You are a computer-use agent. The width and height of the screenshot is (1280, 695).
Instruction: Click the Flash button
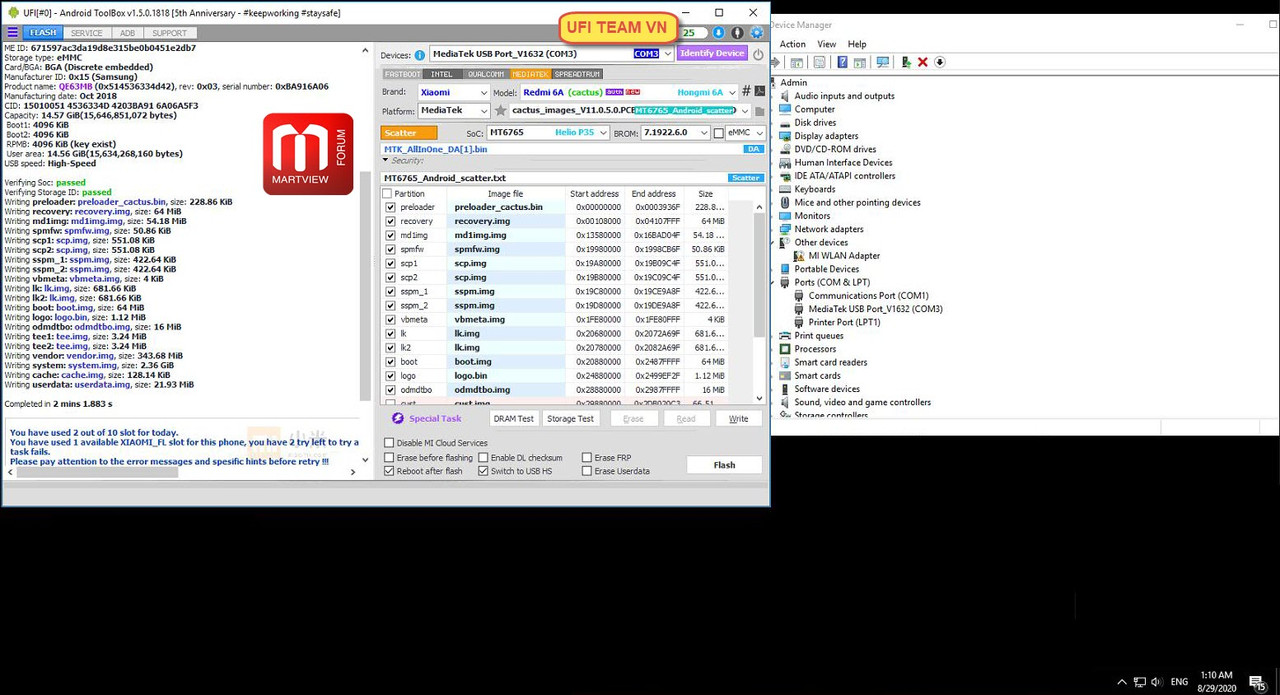(x=724, y=465)
